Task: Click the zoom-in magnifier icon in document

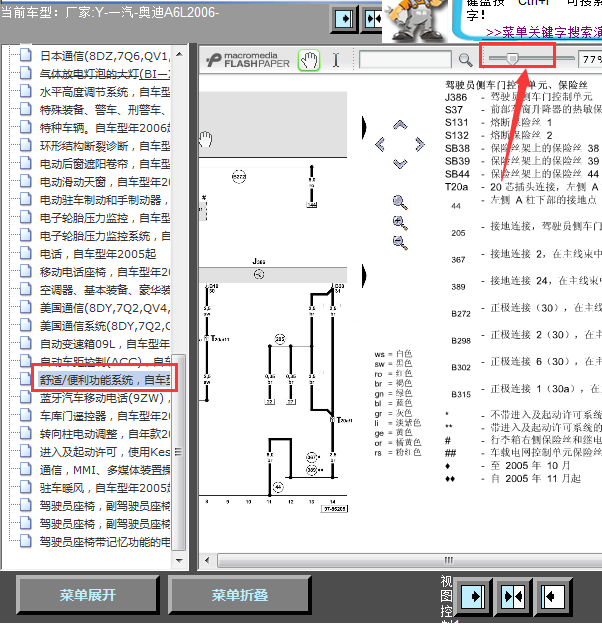Action: tap(400, 223)
